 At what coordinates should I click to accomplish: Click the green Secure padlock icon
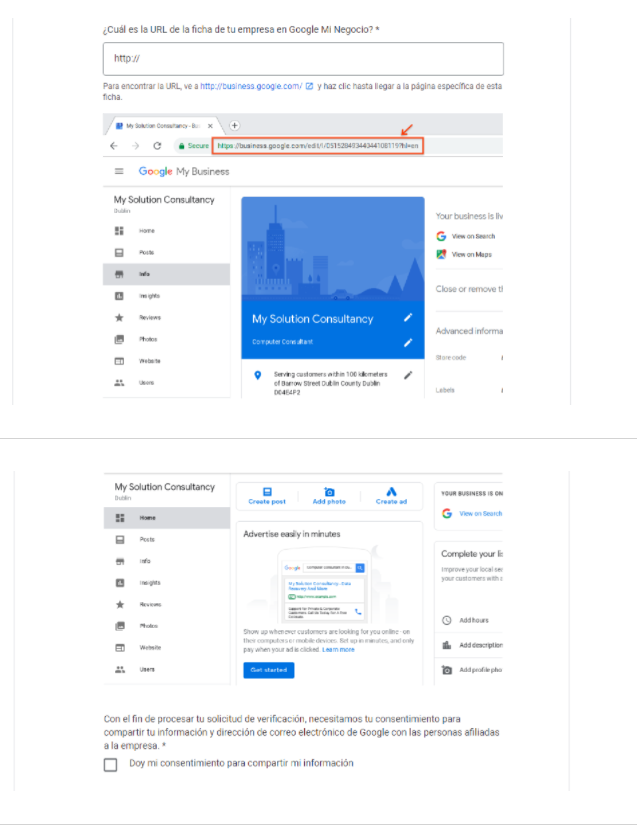tap(181, 146)
